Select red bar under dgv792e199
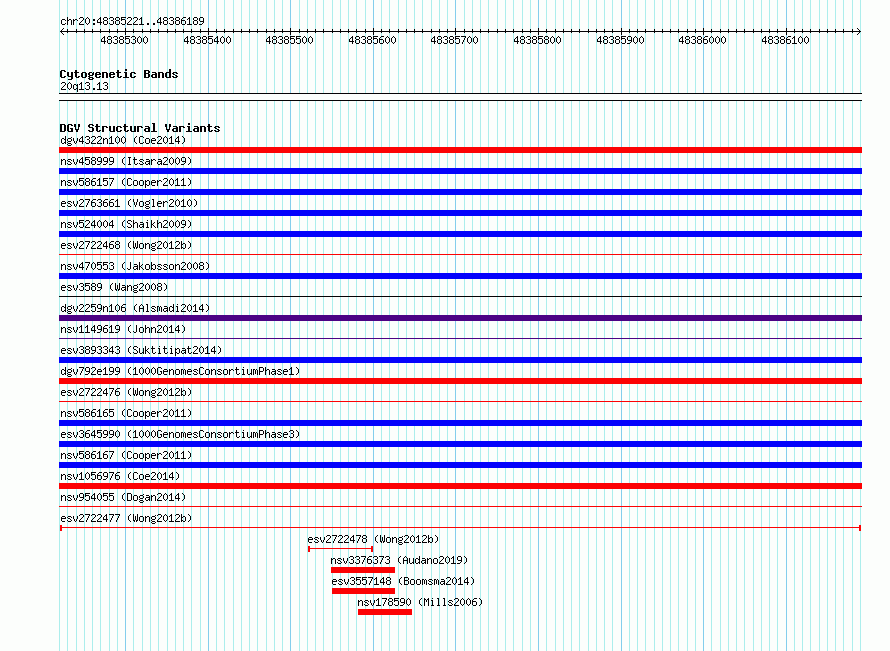Viewport: 890px width, 651px height. 460,381
